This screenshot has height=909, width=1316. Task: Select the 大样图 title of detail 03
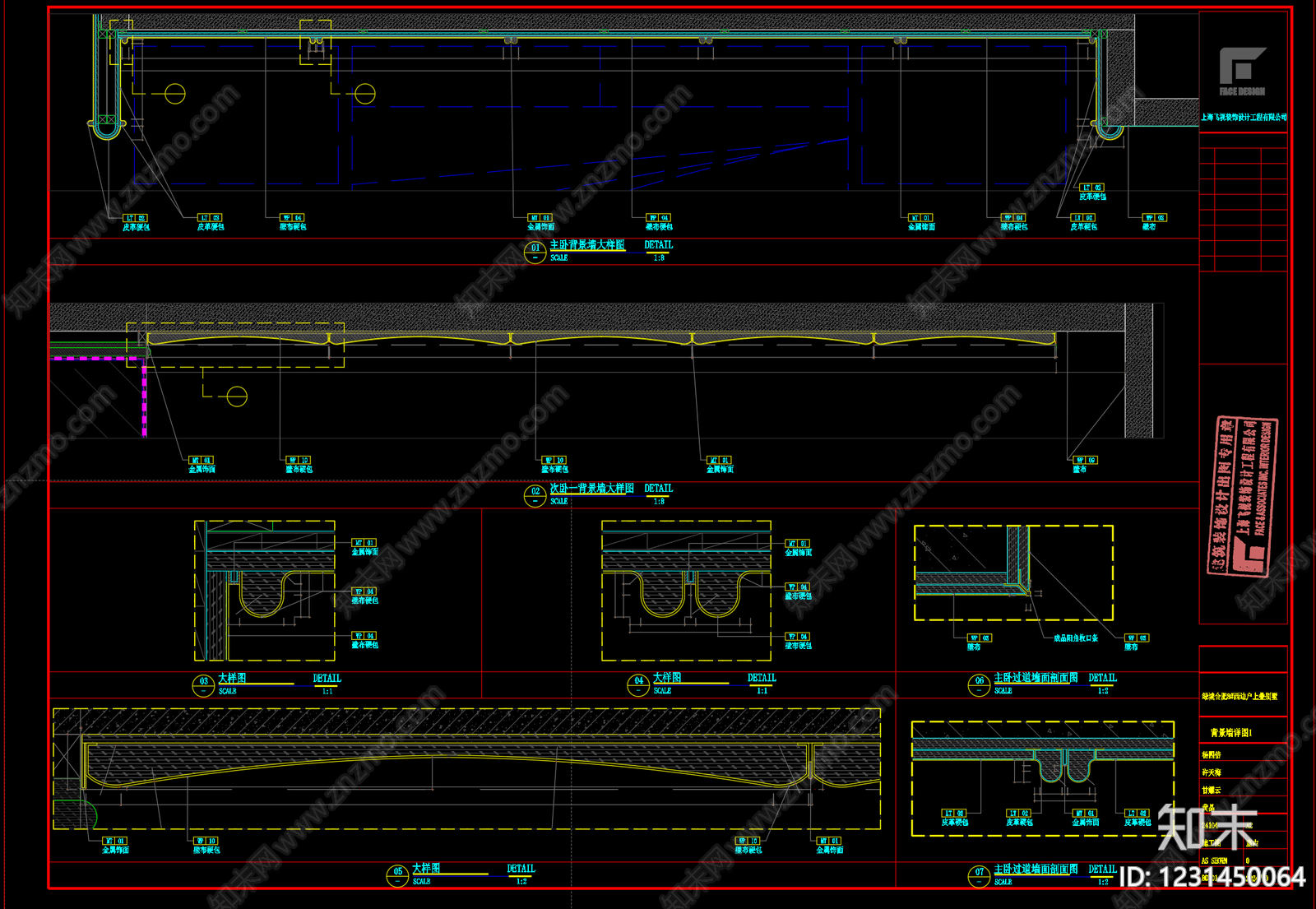[232, 678]
